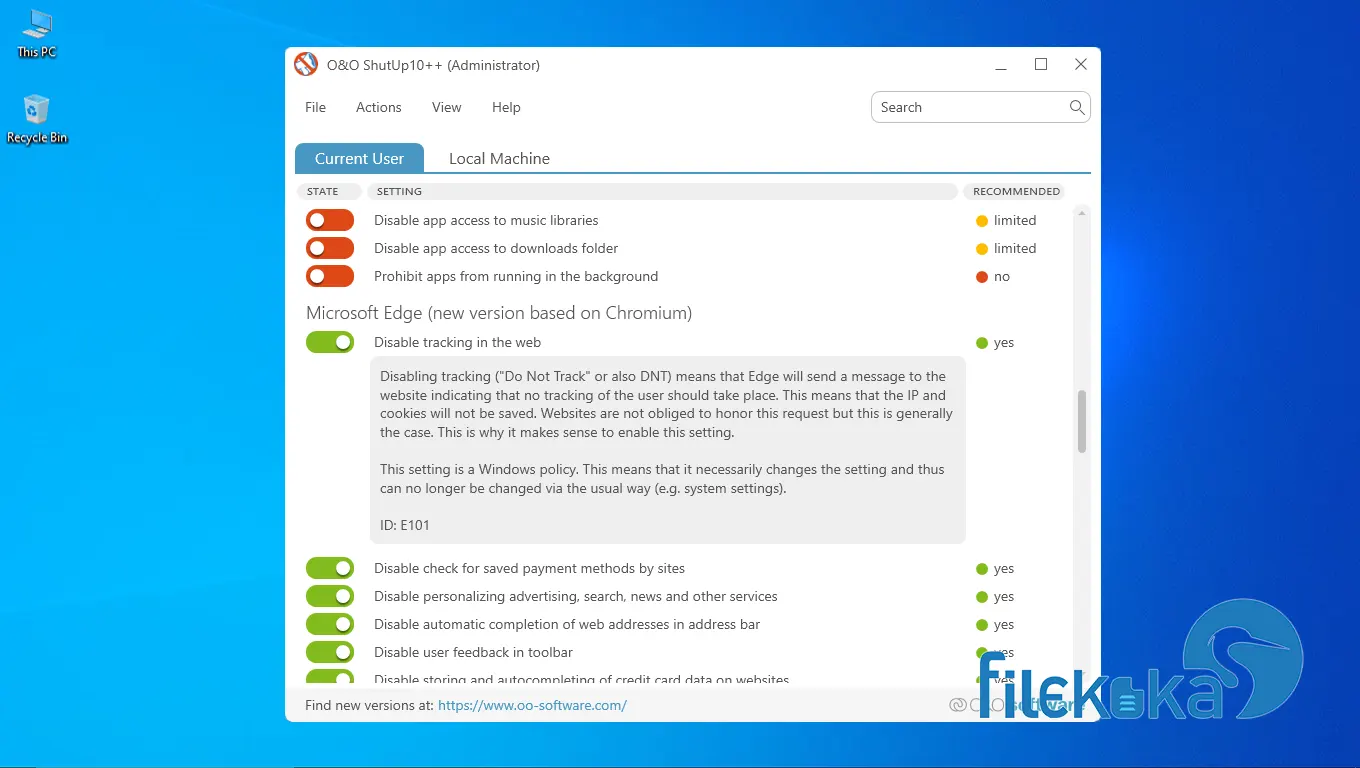
Task: Expand Disable user feedback in toolbar details
Action: click(473, 652)
